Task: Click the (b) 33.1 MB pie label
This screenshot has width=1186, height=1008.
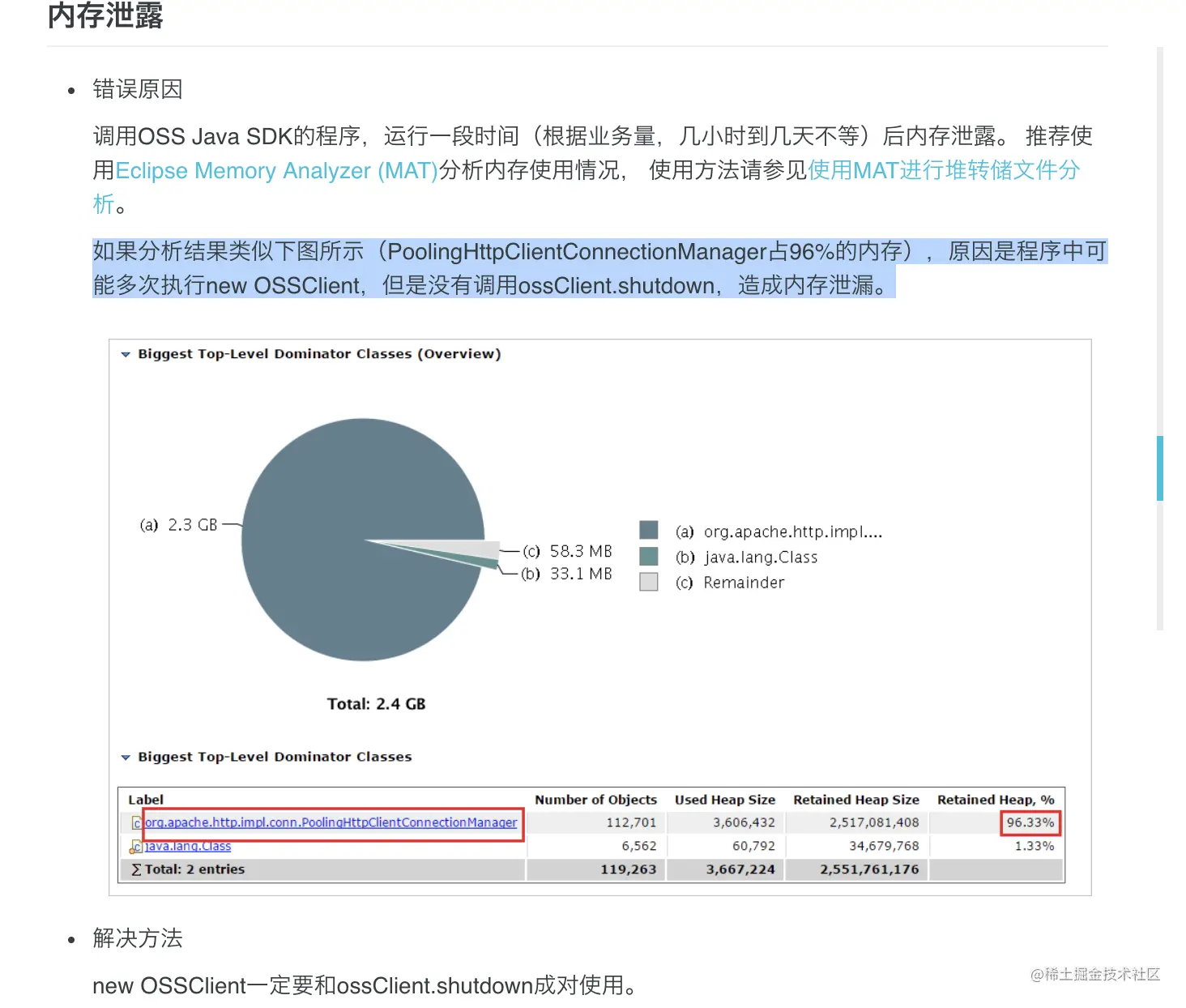Action: [567, 574]
